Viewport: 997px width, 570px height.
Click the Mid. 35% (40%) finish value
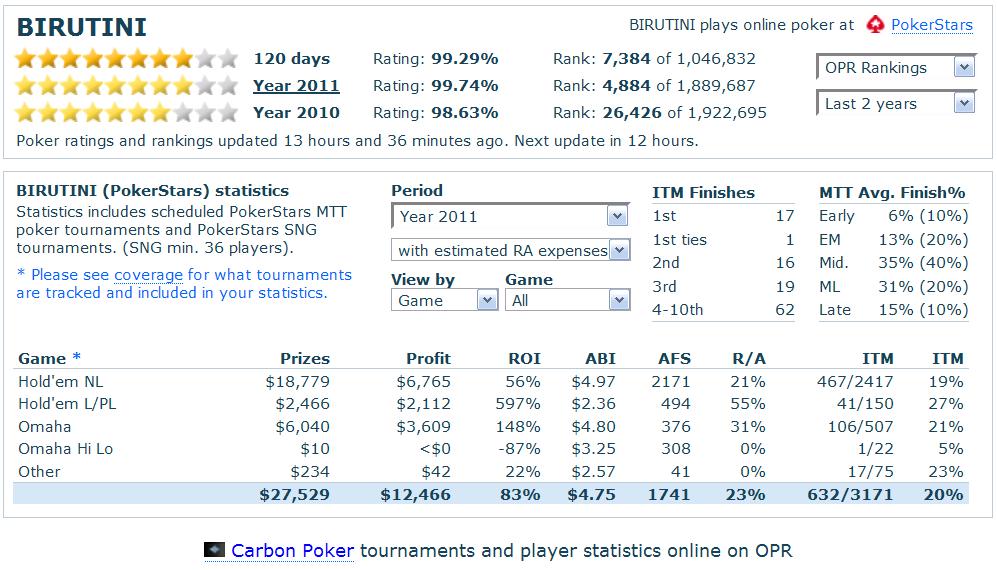923,263
